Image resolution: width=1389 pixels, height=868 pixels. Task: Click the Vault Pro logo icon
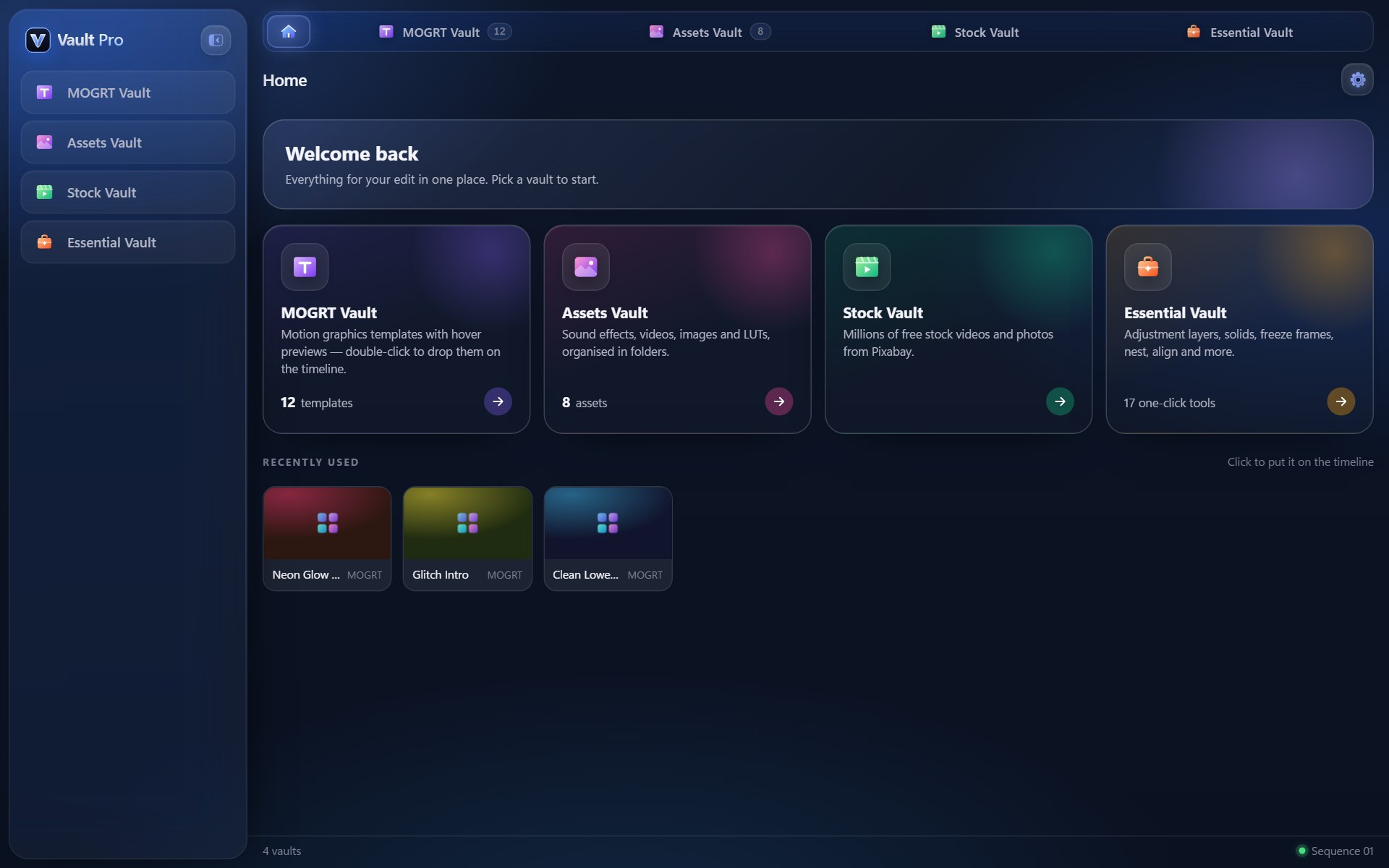click(x=38, y=40)
